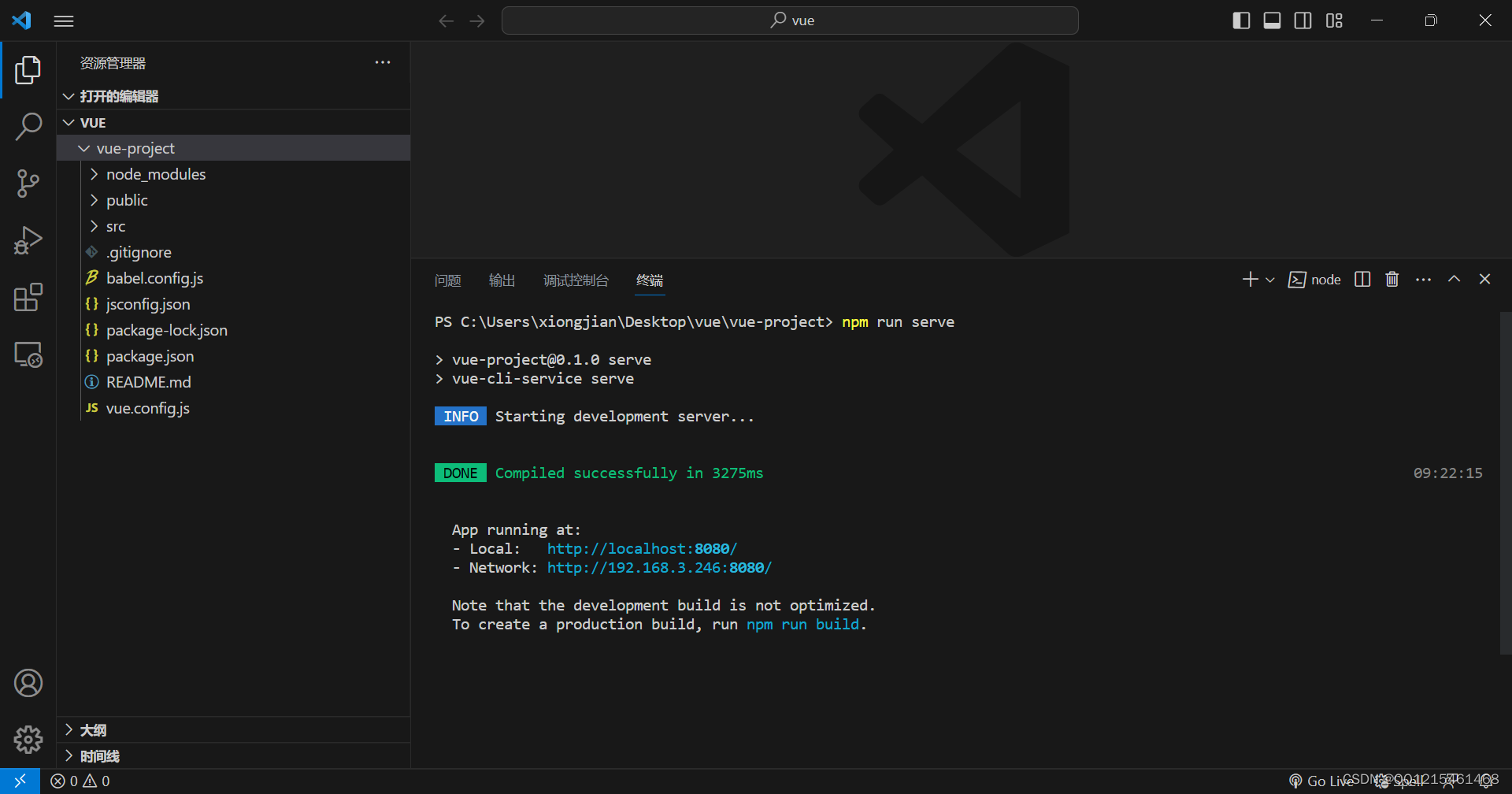
Task: Click the 'npm run build' text in terminal
Action: [x=802, y=625]
